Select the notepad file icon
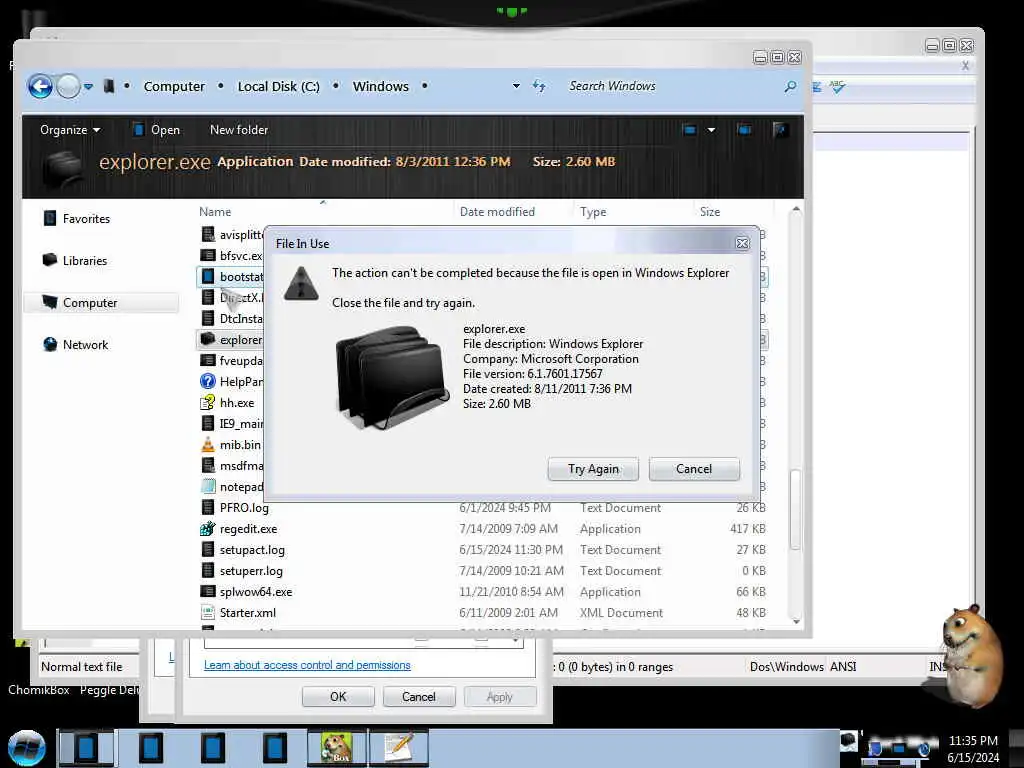 tap(208, 487)
